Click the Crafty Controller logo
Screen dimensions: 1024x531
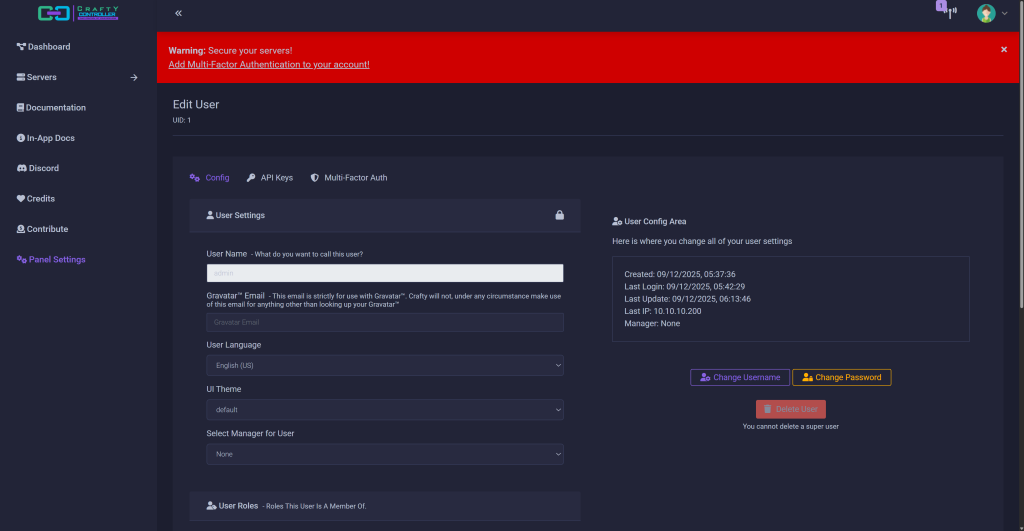pyautogui.click(x=78, y=14)
